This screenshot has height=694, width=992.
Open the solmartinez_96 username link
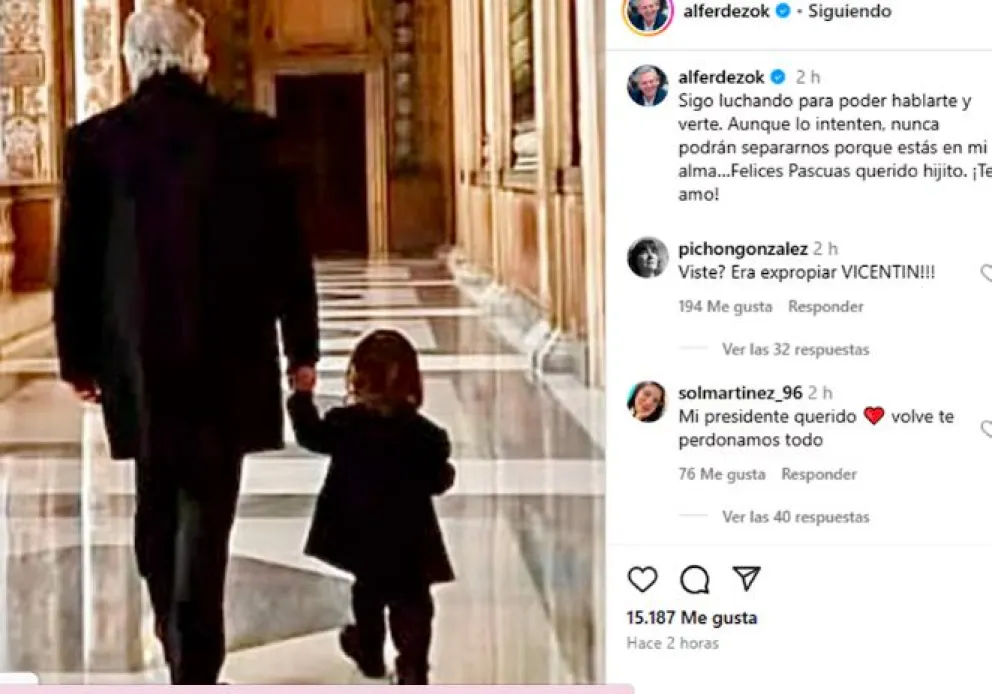click(740, 393)
